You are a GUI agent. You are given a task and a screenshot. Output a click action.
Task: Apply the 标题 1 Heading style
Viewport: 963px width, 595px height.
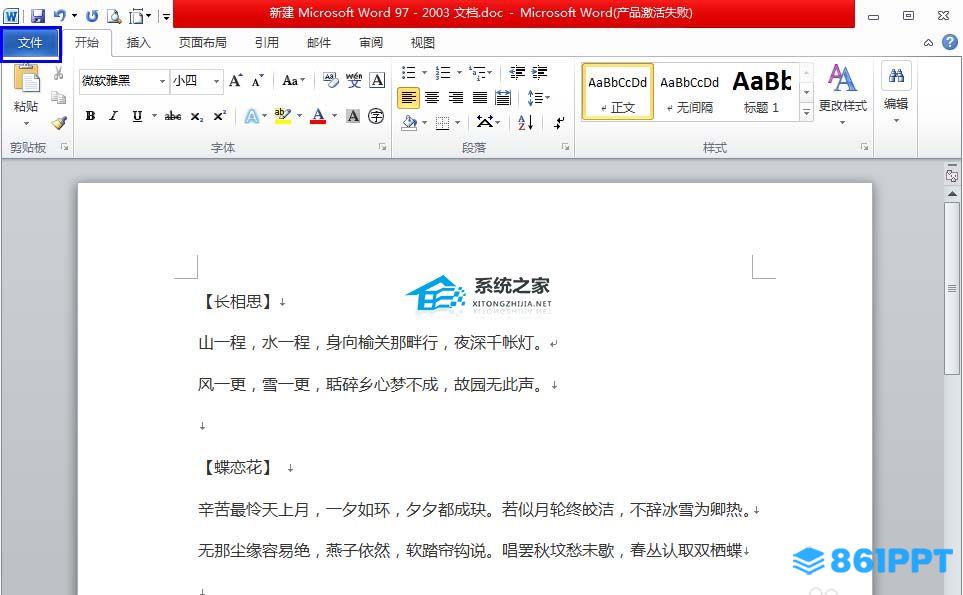(762, 91)
